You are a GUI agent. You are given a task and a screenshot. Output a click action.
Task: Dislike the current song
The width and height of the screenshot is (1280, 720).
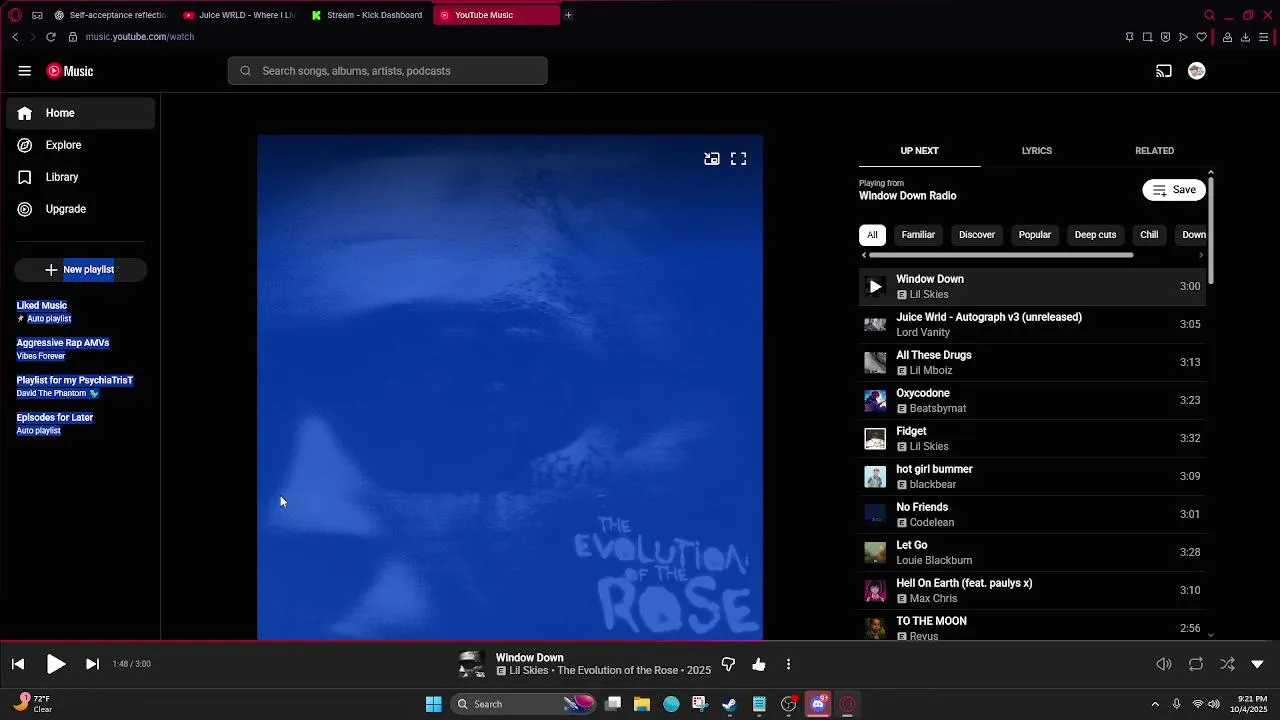[728, 664]
